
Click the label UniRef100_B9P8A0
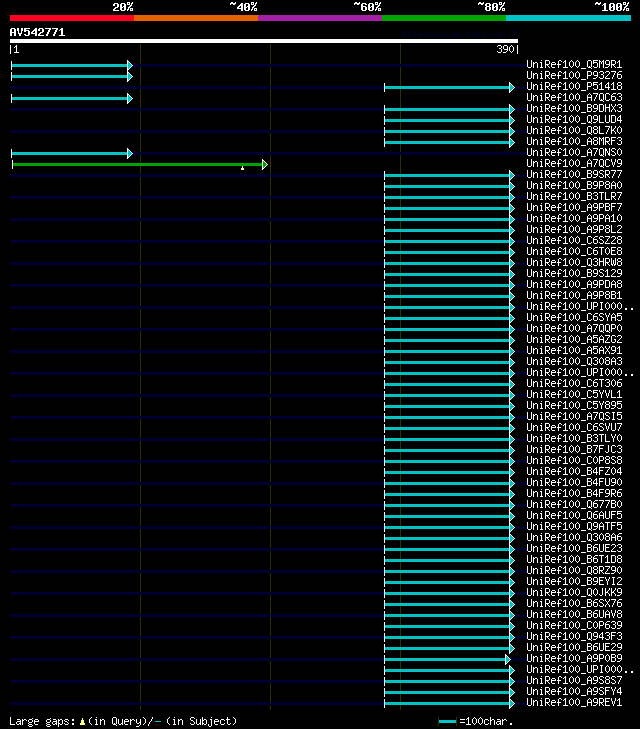click(574, 186)
